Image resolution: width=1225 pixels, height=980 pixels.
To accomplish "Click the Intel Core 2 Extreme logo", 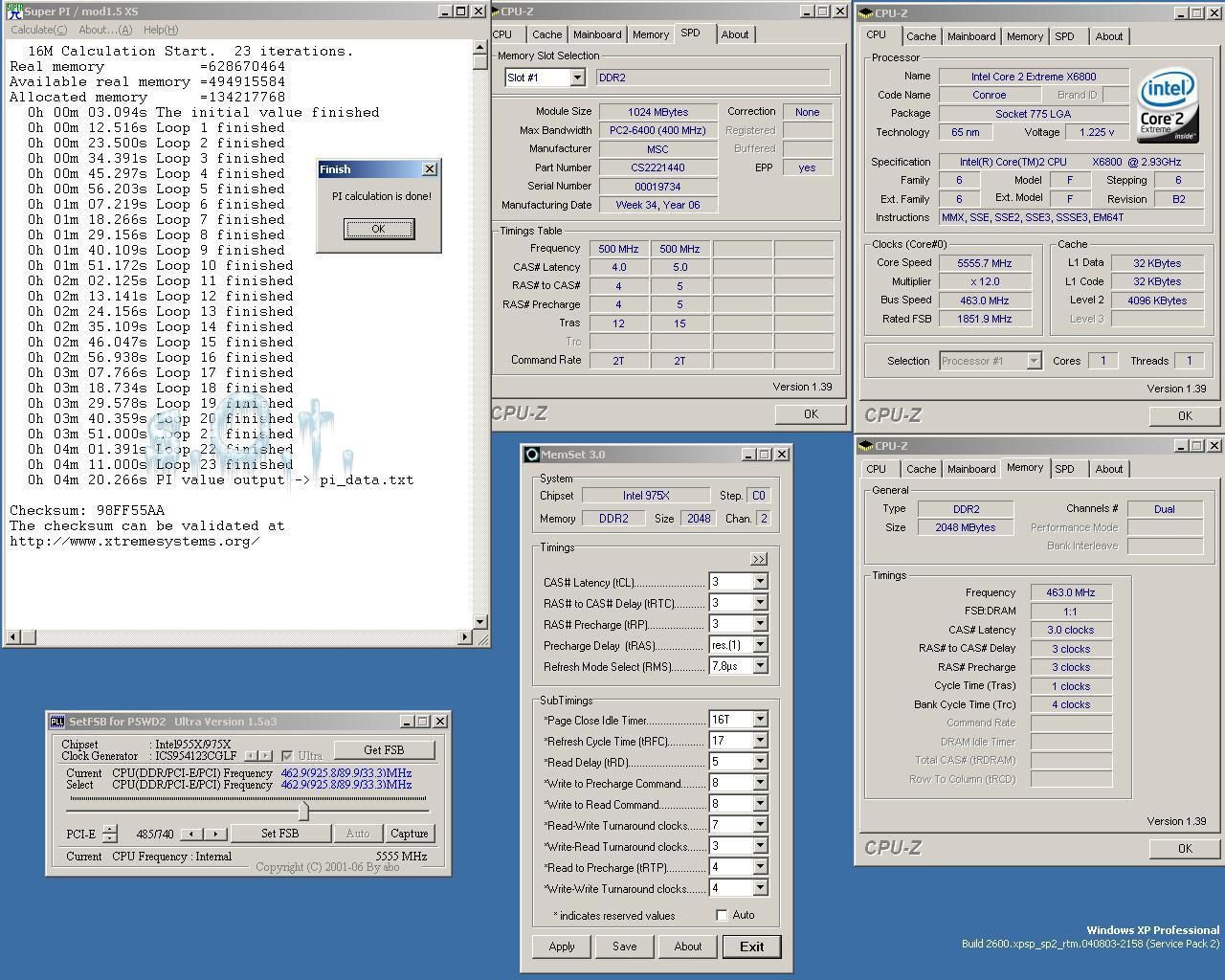I will click(1169, 105).
